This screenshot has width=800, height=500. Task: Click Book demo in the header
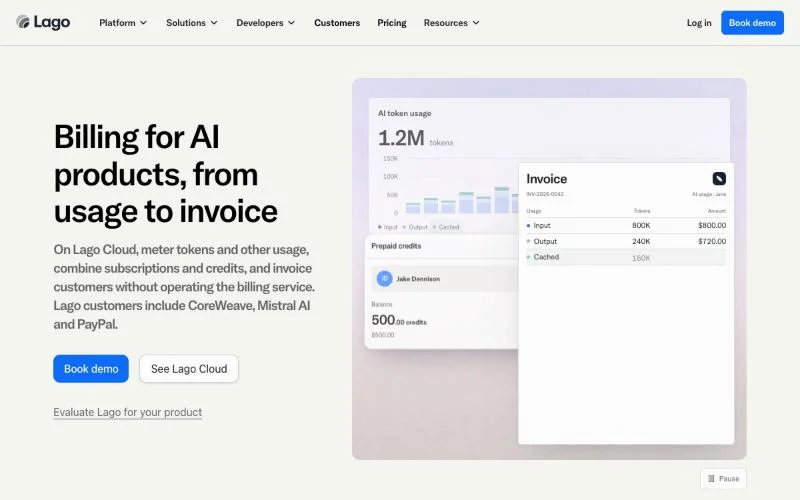(x=752, y=23)
